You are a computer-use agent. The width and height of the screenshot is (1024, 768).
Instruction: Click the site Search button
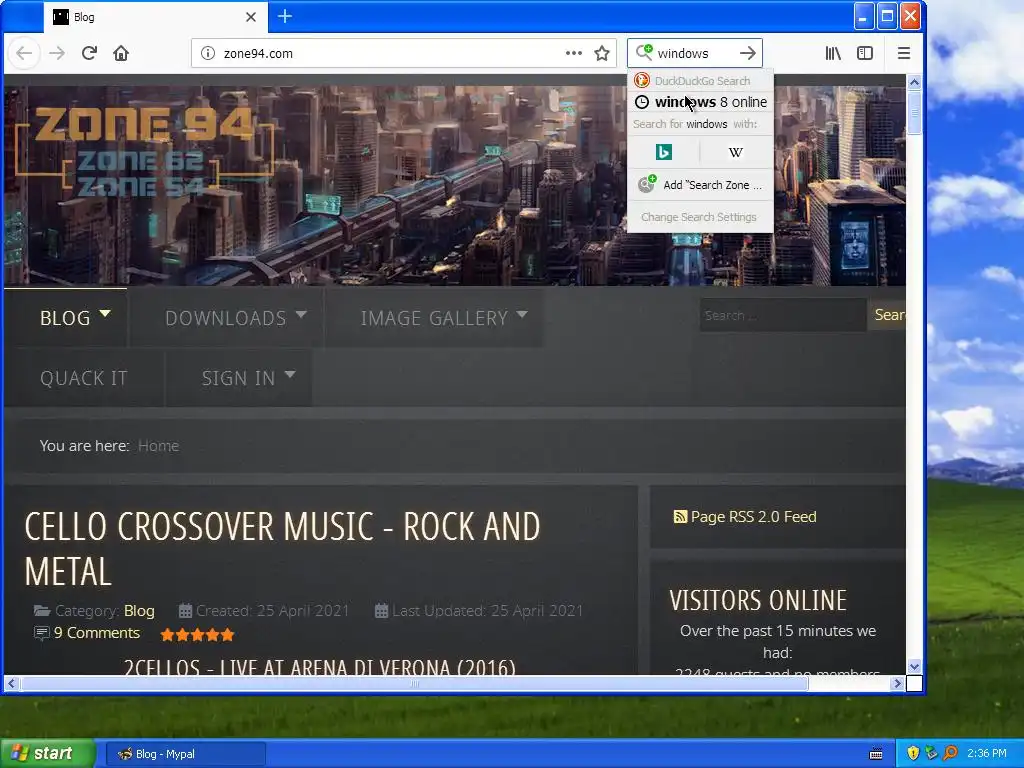(889, 315)
